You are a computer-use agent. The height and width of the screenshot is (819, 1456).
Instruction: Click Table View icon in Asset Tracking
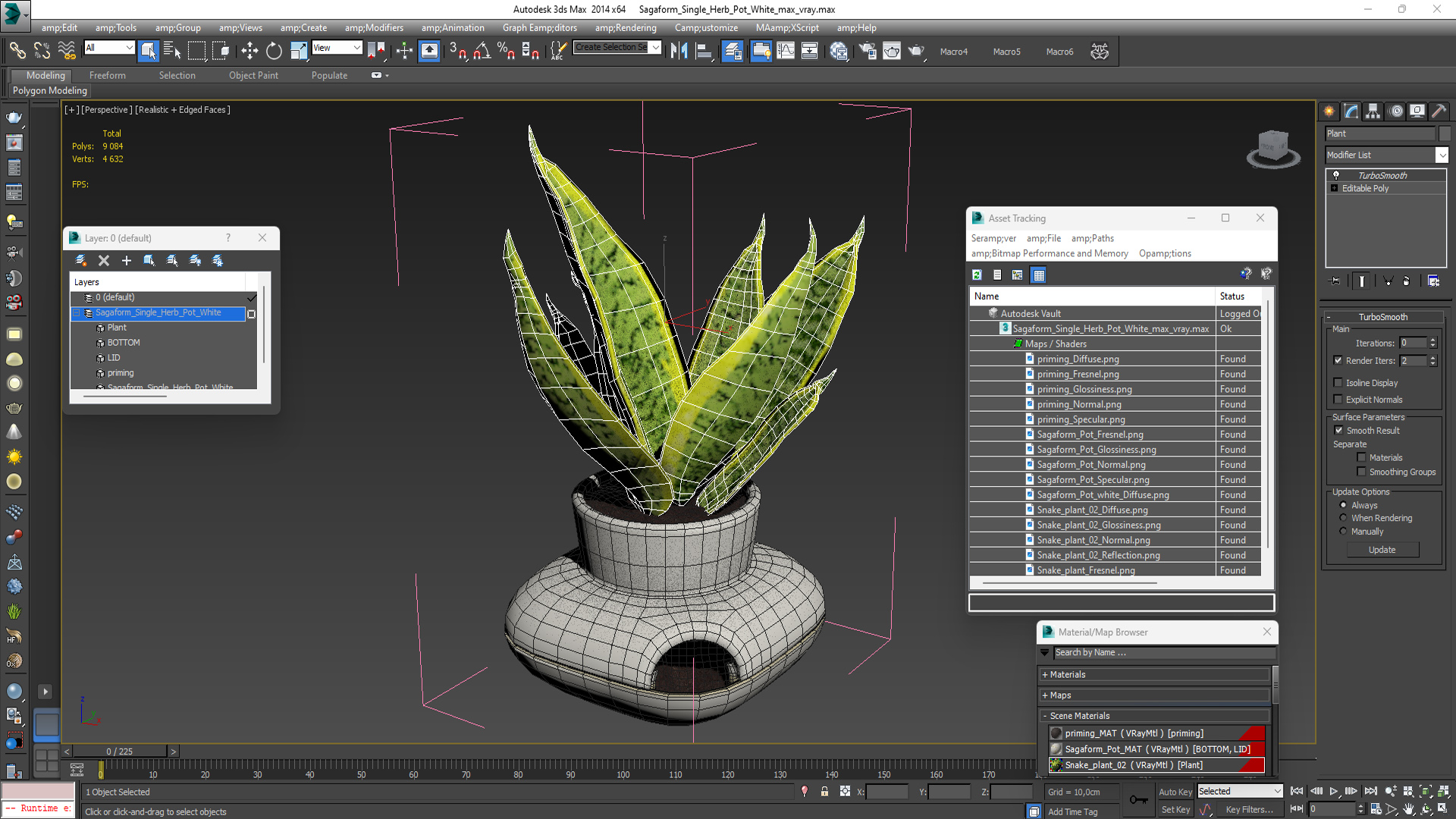pos(1039,275)
